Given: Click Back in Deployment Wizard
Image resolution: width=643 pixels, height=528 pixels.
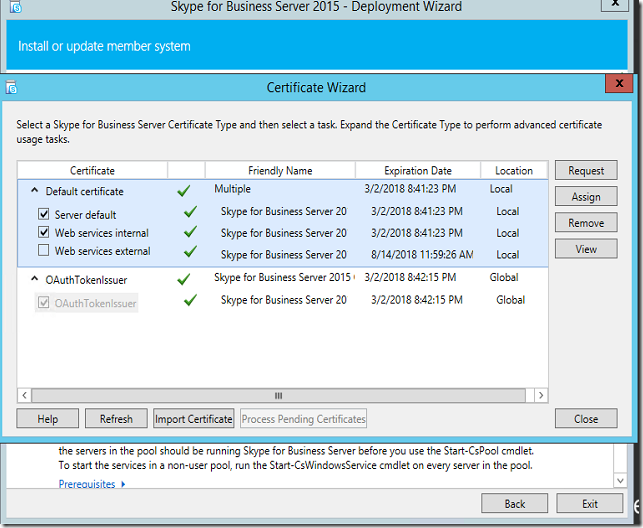Looking at the screenshot, I should [x=514, y=503].
